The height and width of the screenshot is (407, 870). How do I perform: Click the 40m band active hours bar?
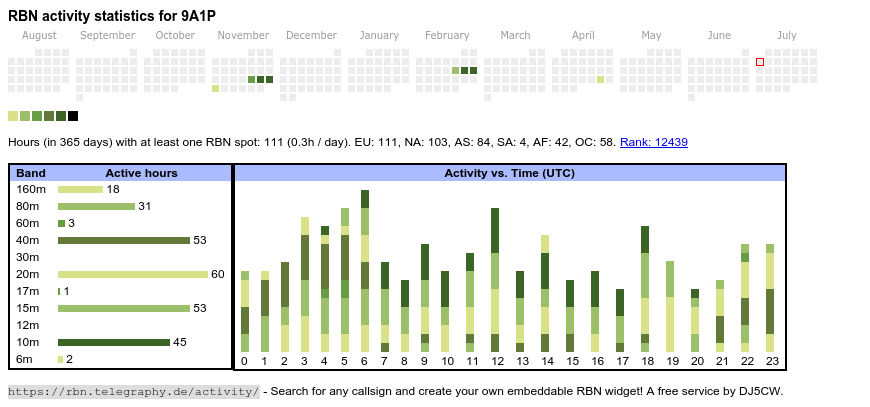pos(123,240)
